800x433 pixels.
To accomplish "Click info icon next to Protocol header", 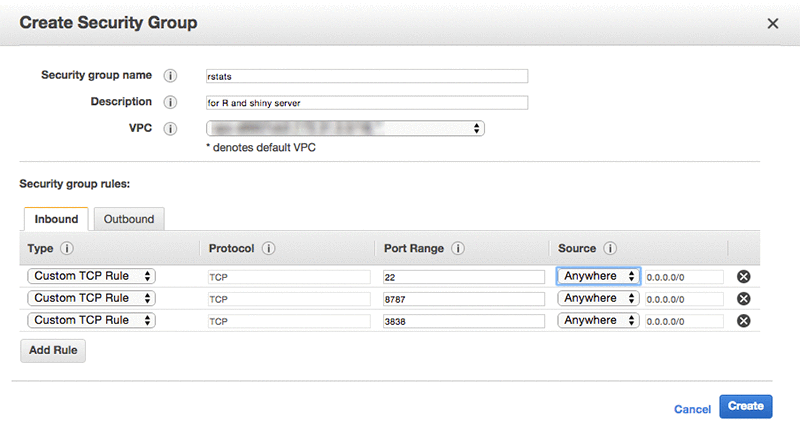I will pyautogui.click(x=268, y=248).
